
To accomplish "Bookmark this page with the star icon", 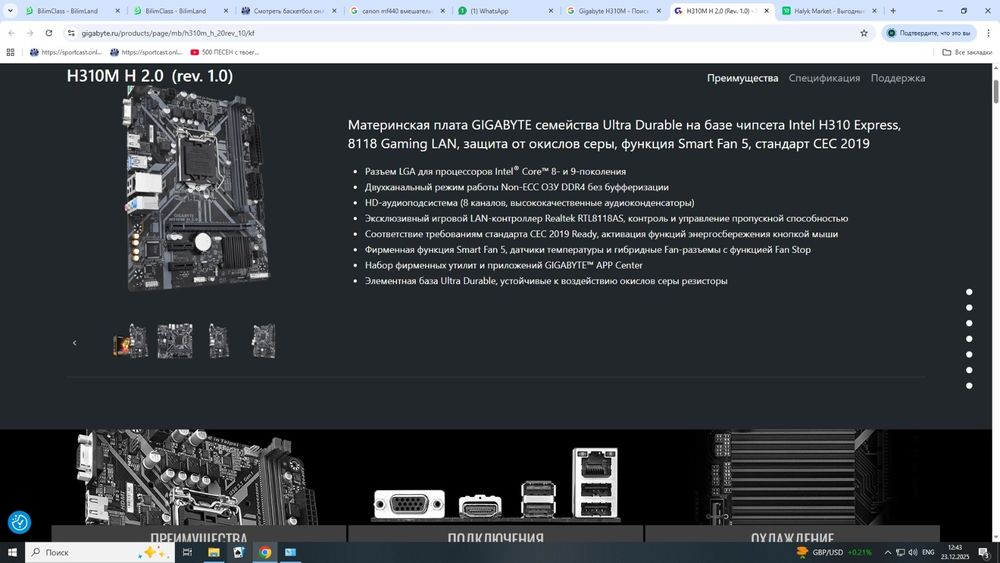I will tap(864, 33).
